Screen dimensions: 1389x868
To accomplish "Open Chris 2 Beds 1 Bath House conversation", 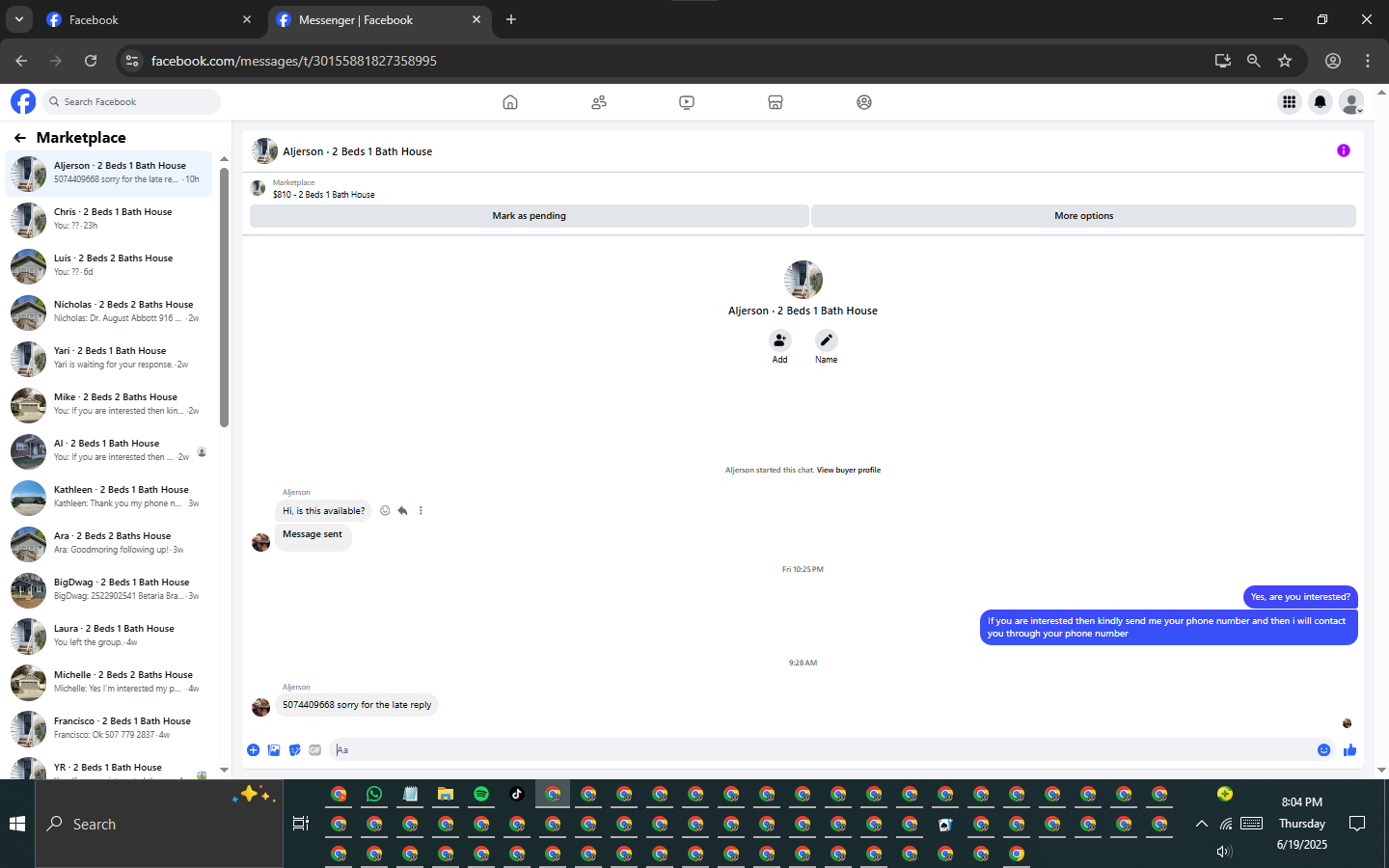I will [109, 219].
